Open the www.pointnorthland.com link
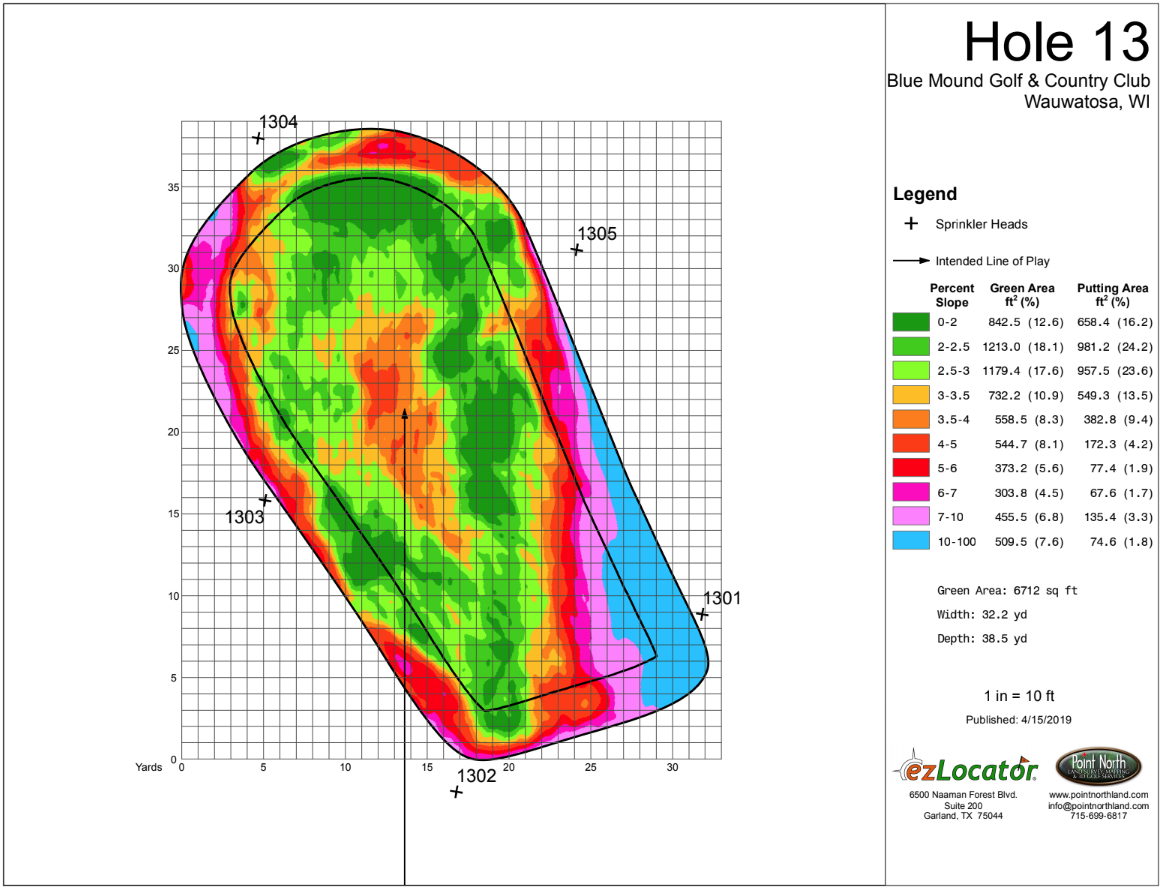The height and width of the screenshot is (889, 1164). [1098, 795]
